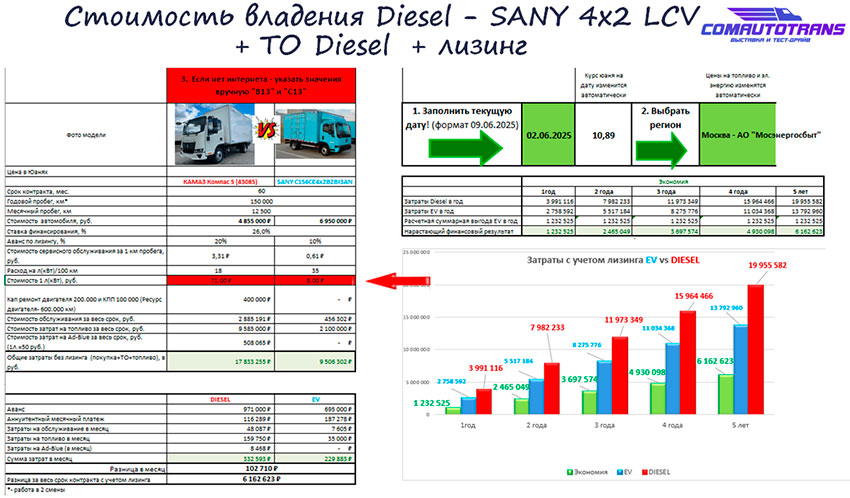The height and width of the screenshot is (498, 850).
Task: Click the annual mileage value 150 000
Action: (x=261, y=201)
